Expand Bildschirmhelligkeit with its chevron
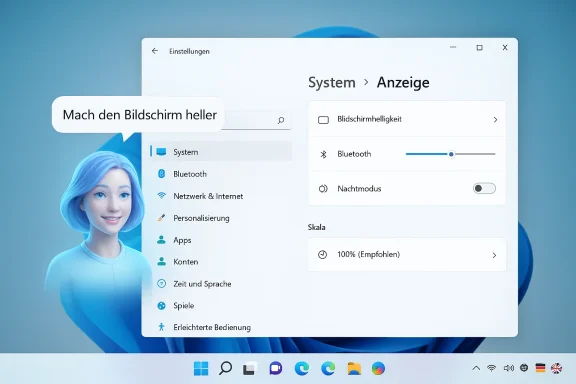The height and width of the screenshot is (384, 576). click(495, 120)
